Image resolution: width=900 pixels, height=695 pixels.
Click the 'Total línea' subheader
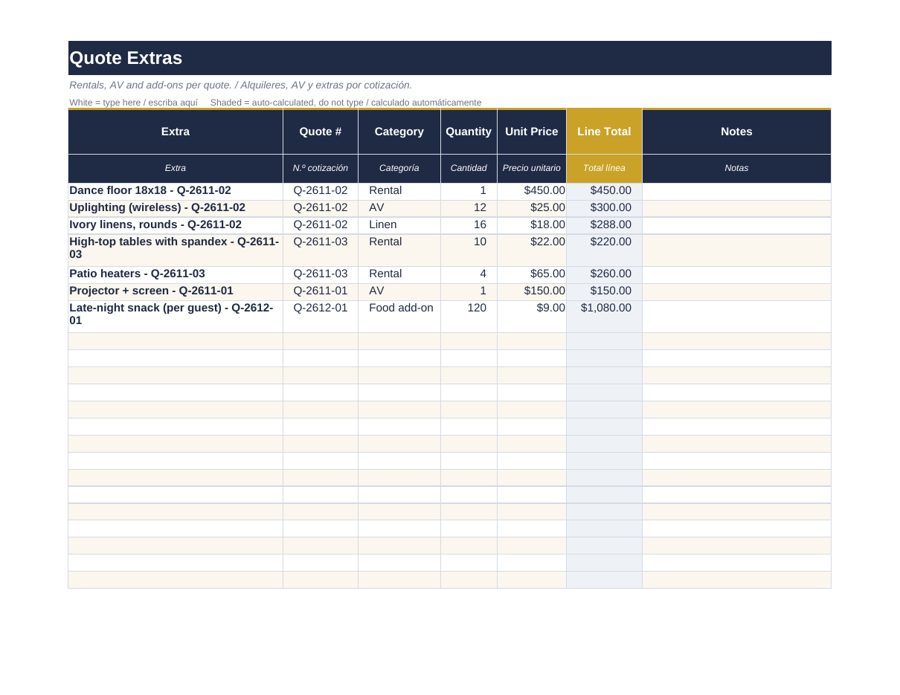604,168
